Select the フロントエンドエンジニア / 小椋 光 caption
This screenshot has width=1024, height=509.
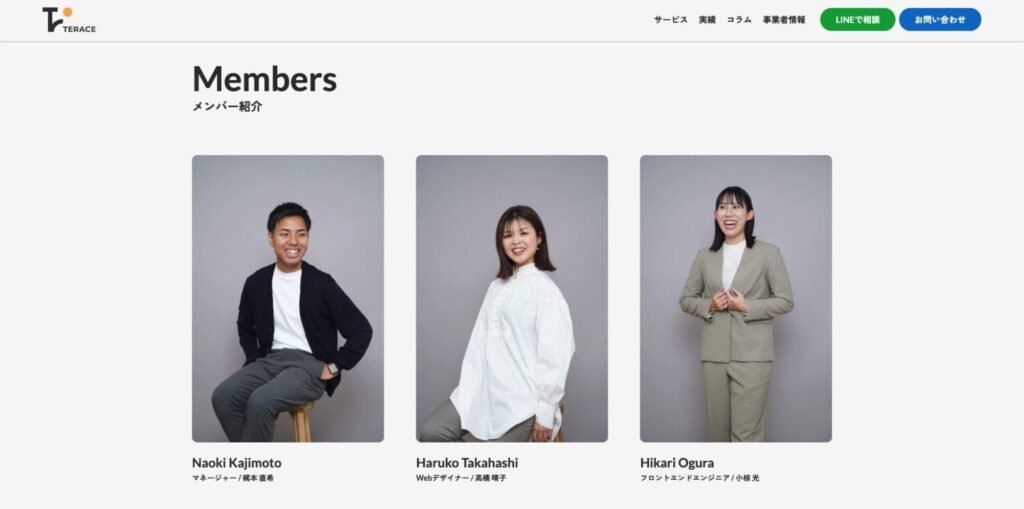[x=699, y=478]
